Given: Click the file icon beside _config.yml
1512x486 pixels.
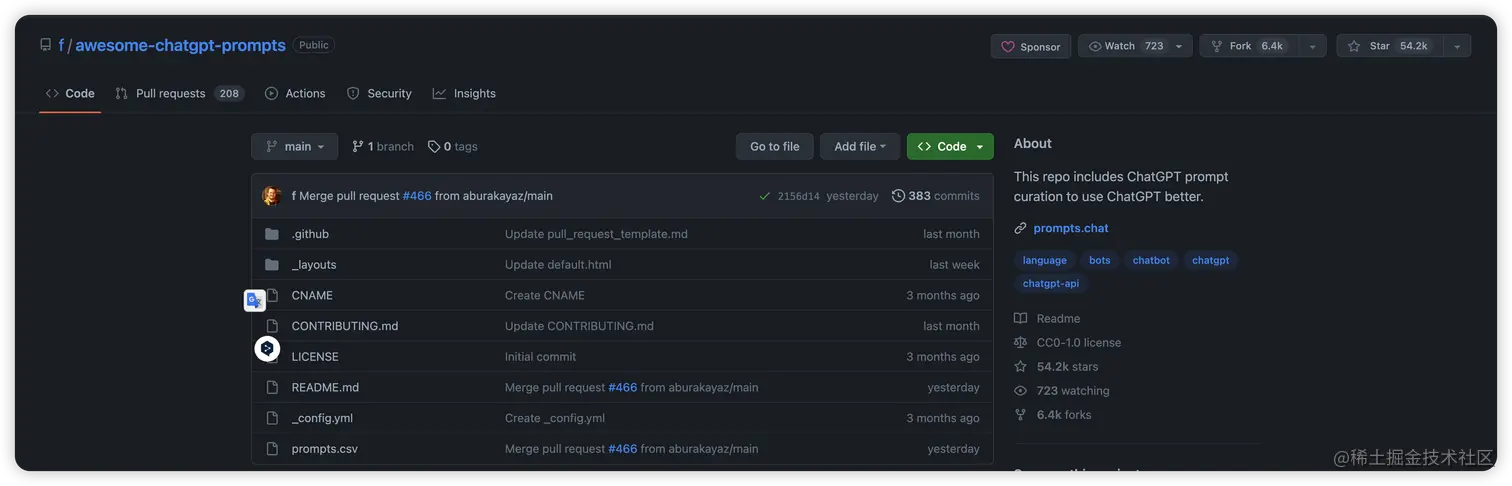Looking at the screenshot, I should 272,418.
